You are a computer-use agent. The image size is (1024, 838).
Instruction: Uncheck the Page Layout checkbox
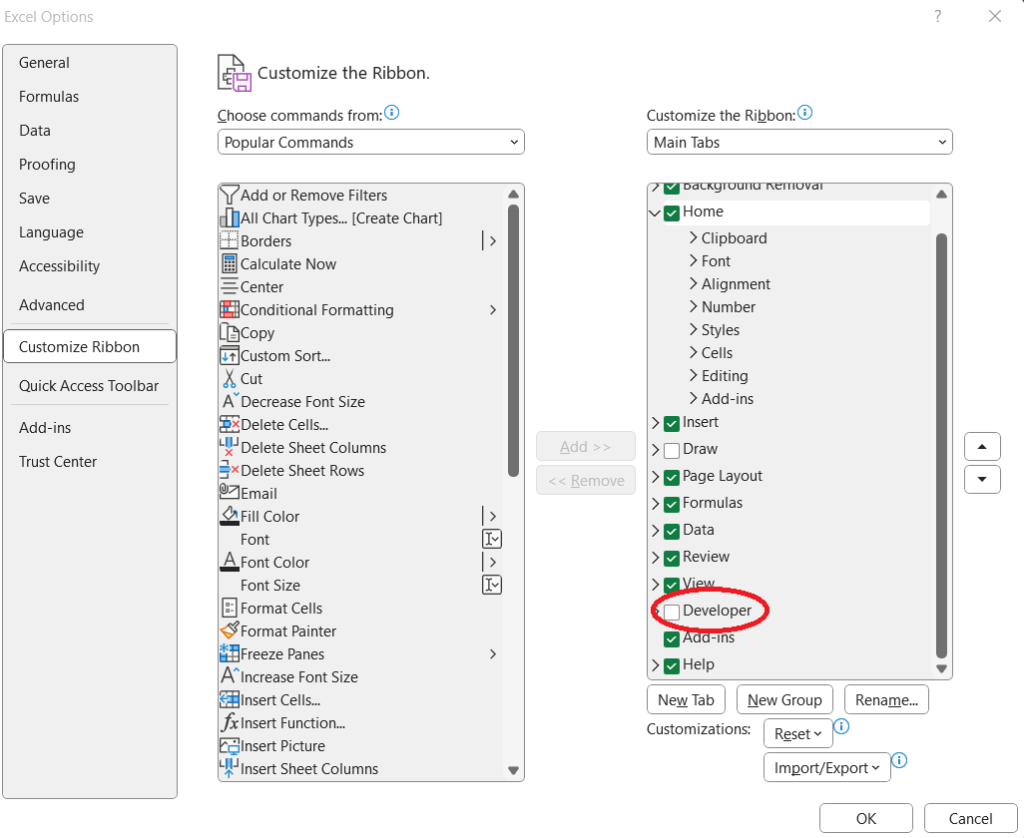(672, 477)
